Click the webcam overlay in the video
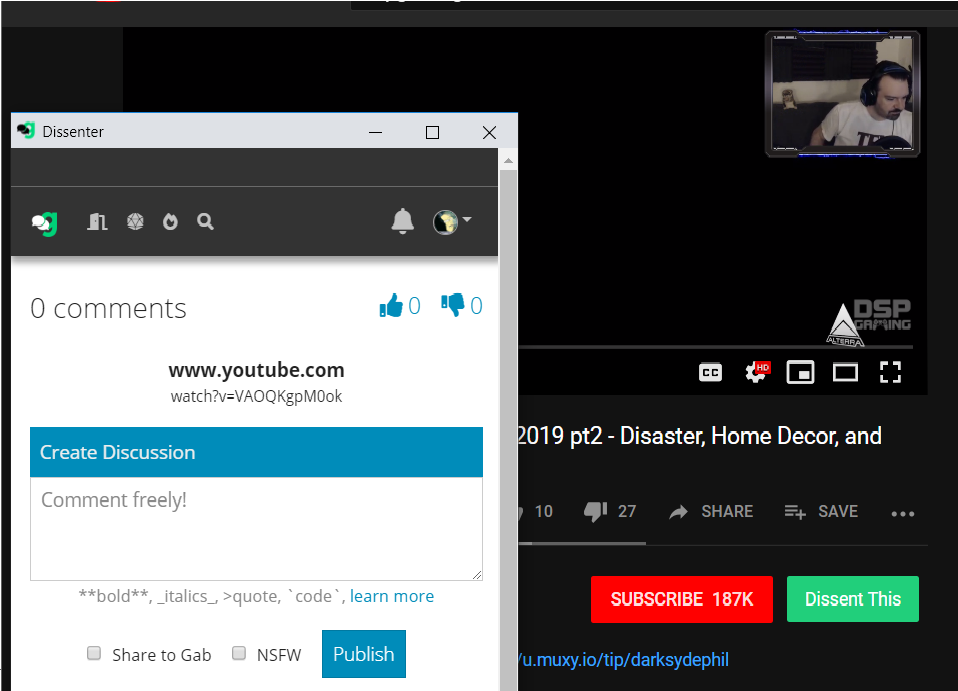 click(843, 93)
